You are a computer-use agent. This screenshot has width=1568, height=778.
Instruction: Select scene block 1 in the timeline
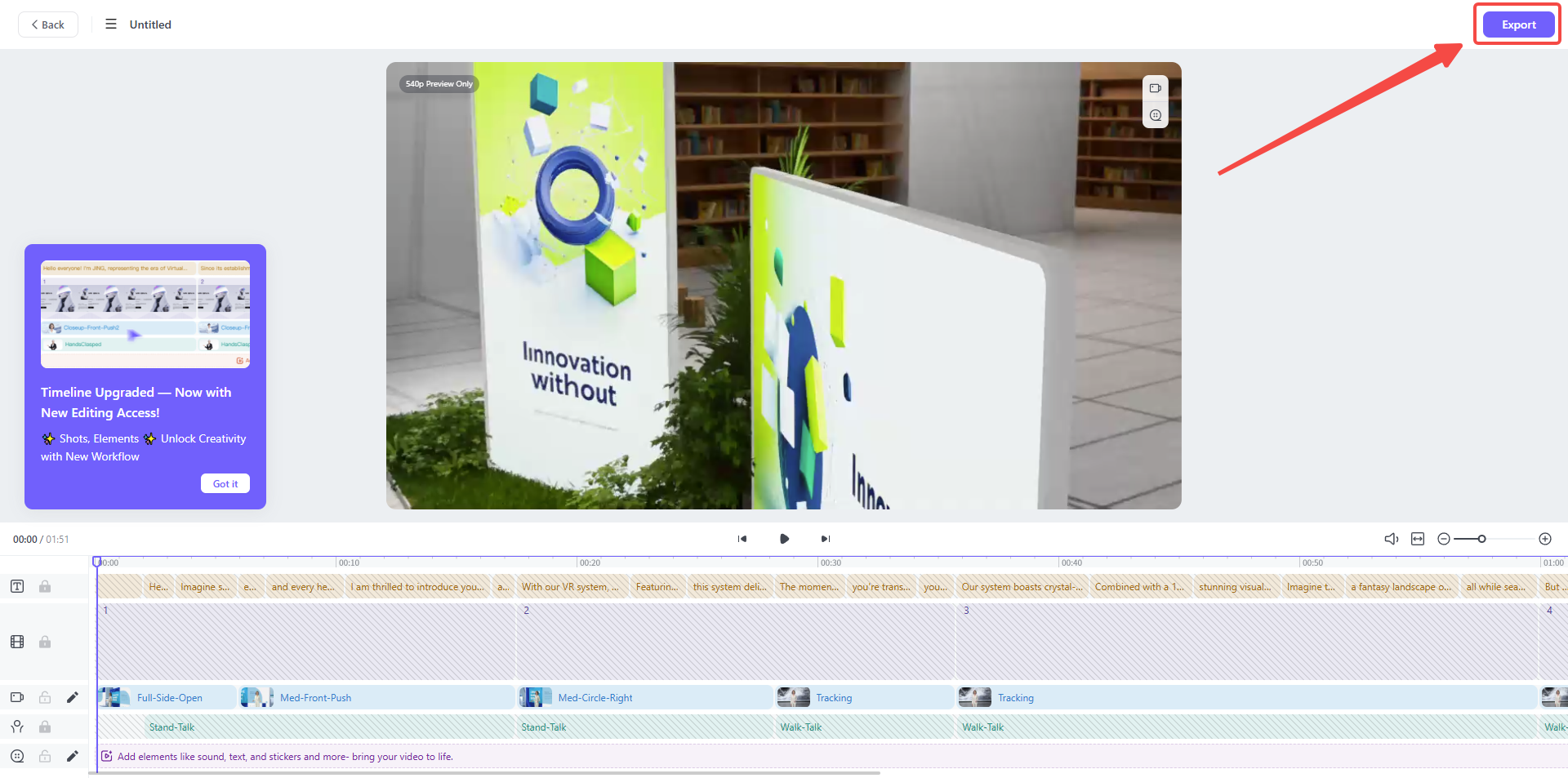[x=306, y=642]
